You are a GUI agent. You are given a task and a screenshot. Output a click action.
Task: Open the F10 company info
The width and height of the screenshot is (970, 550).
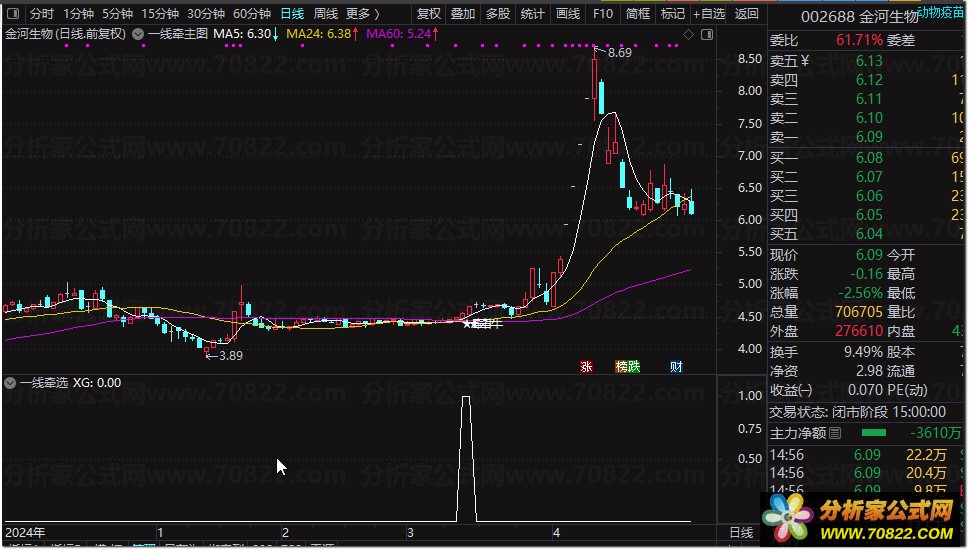coord(603,14)
